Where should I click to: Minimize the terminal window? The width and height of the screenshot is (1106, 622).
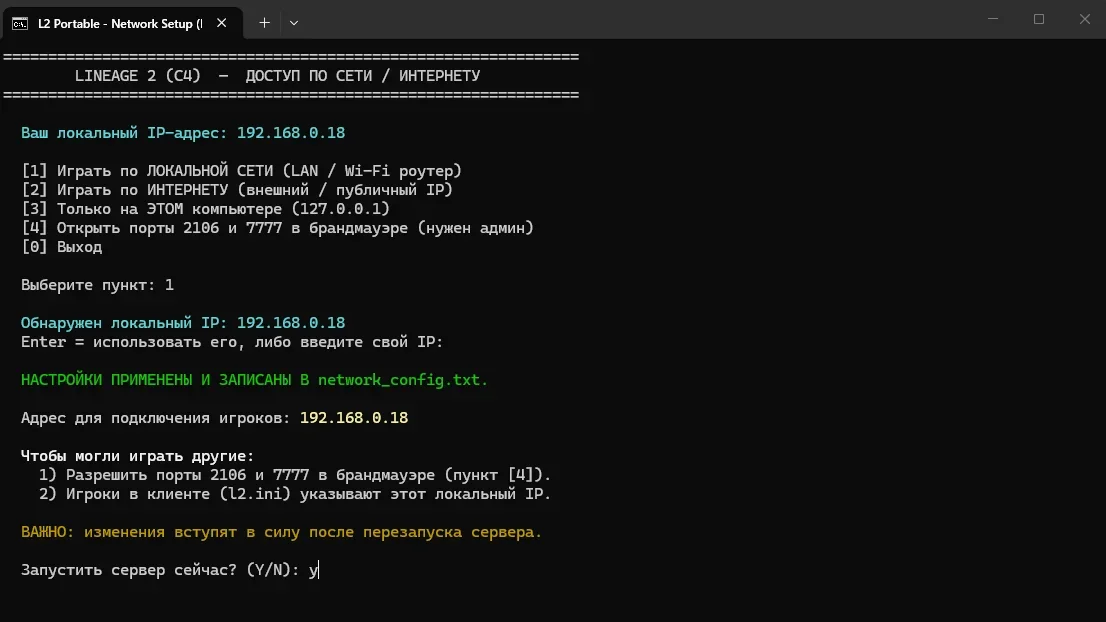click(x=993, y=19)
